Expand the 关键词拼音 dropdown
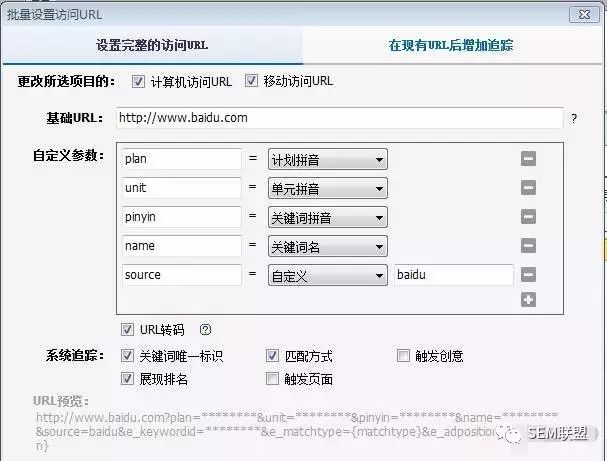 [x=328, y=217]
